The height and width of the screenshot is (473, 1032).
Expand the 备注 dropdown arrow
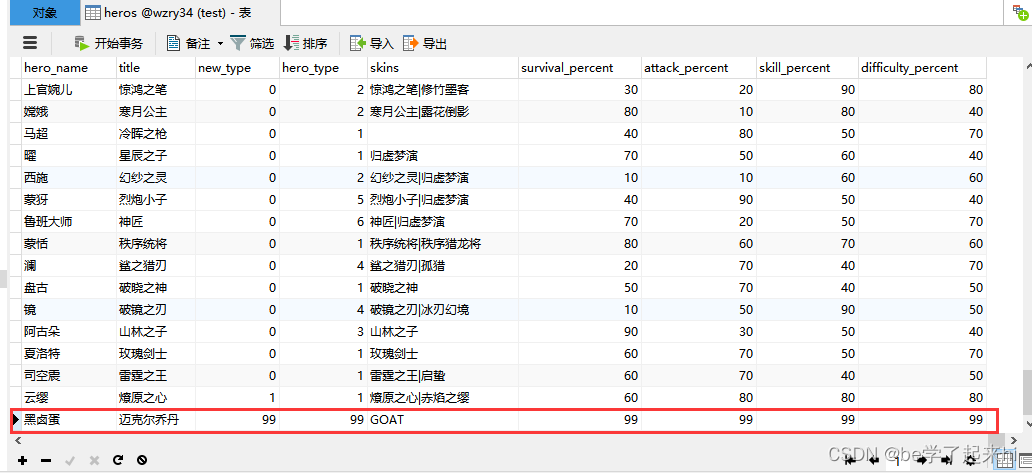[220, 43]
